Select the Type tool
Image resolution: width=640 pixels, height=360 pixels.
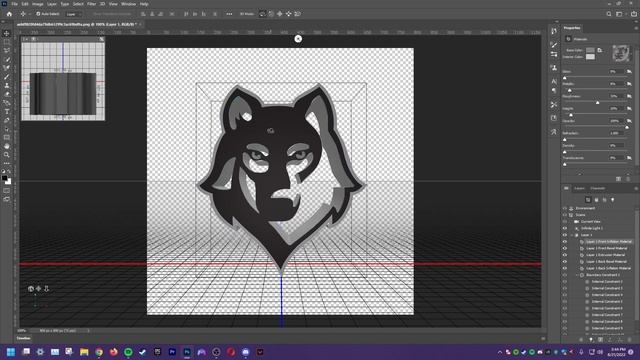coord(7,111)
